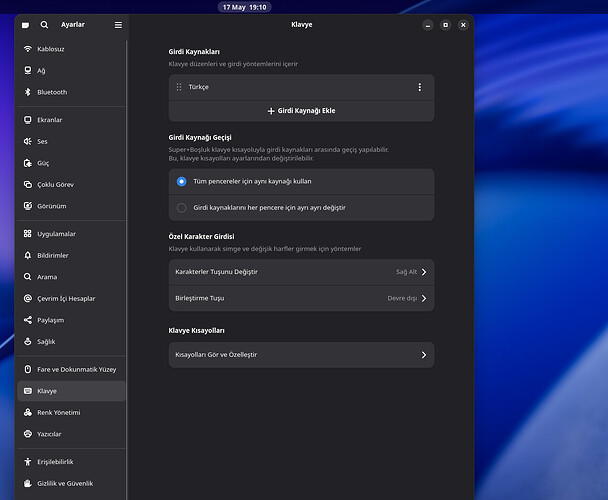This screenshot has width=608, height=500.
Task: Click the Fare ve Dokunmatik Yüzey label
Action: tap(77, 370)
